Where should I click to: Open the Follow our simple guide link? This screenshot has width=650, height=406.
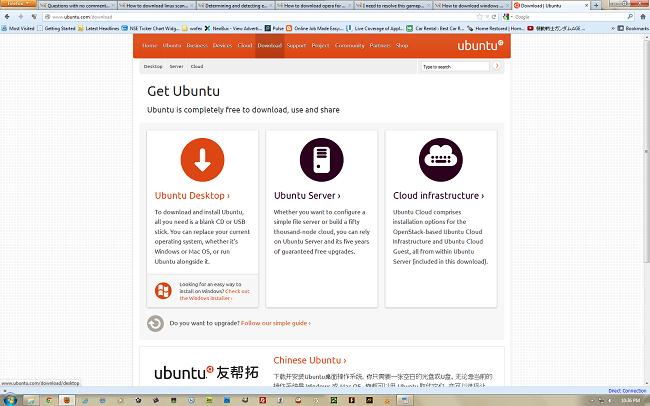pyautogui.click(x=276, y=323)
